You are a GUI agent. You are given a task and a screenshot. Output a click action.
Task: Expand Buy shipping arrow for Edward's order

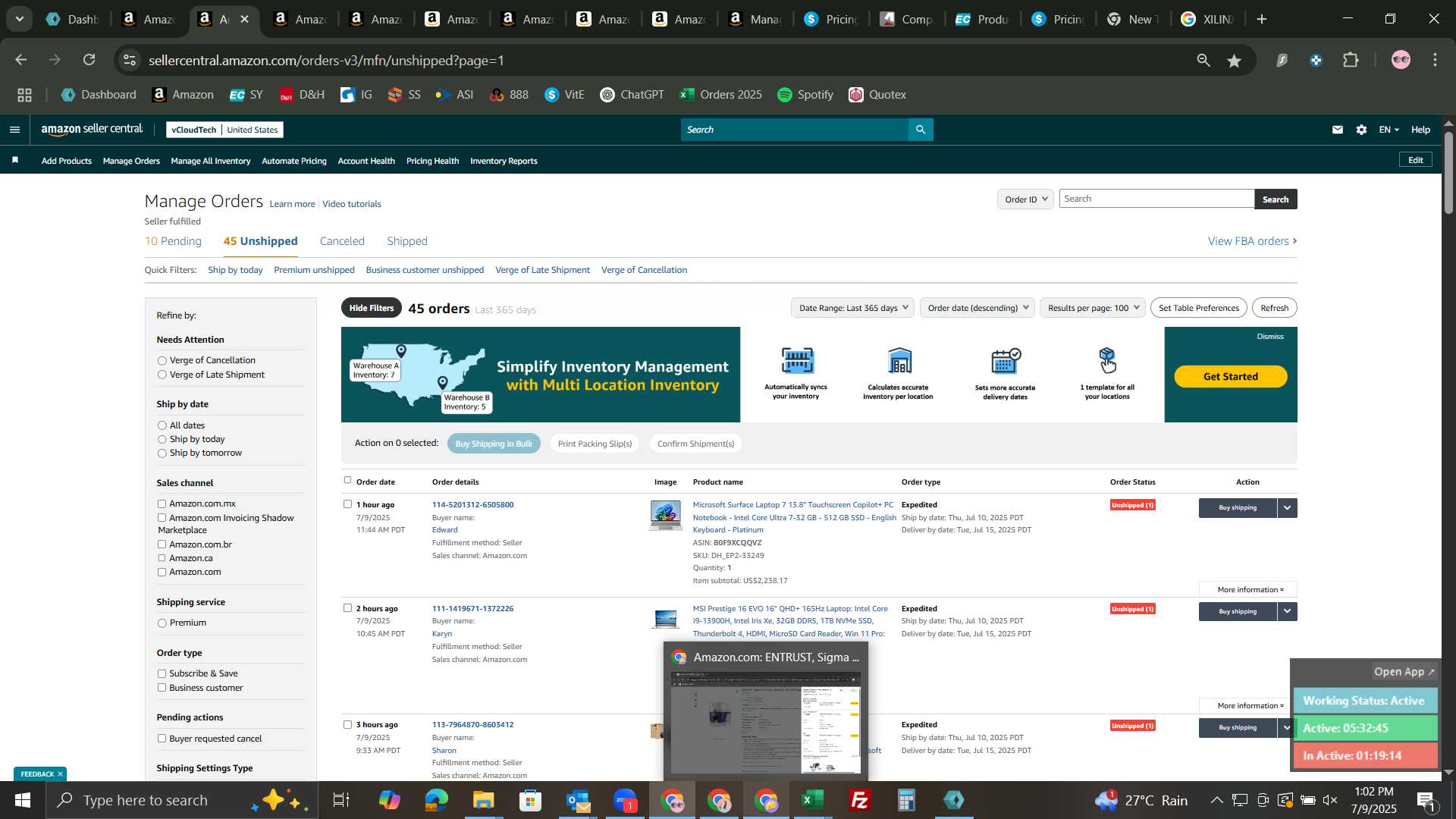[1288, 508]
